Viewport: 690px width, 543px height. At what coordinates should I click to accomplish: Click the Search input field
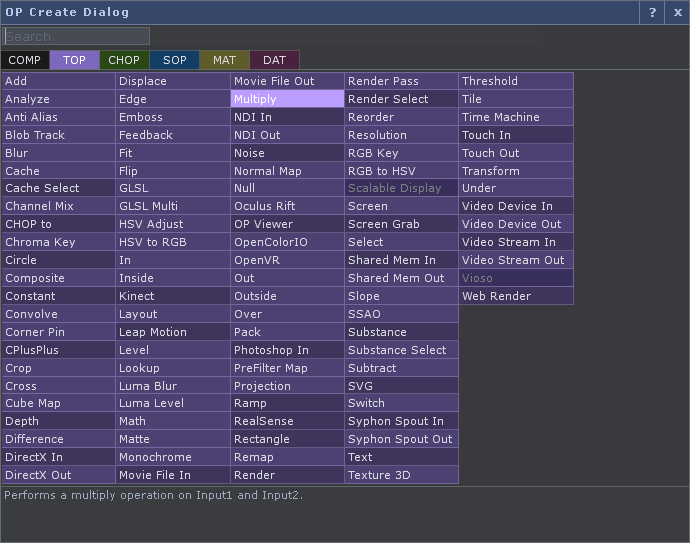point(76,36)
